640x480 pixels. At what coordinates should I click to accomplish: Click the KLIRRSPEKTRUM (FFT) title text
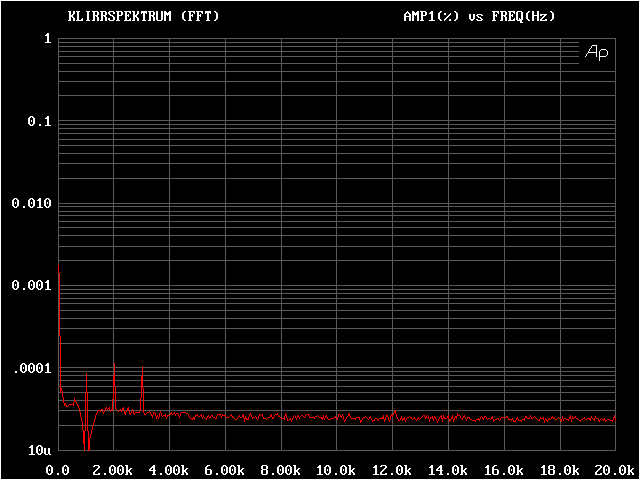143,17
